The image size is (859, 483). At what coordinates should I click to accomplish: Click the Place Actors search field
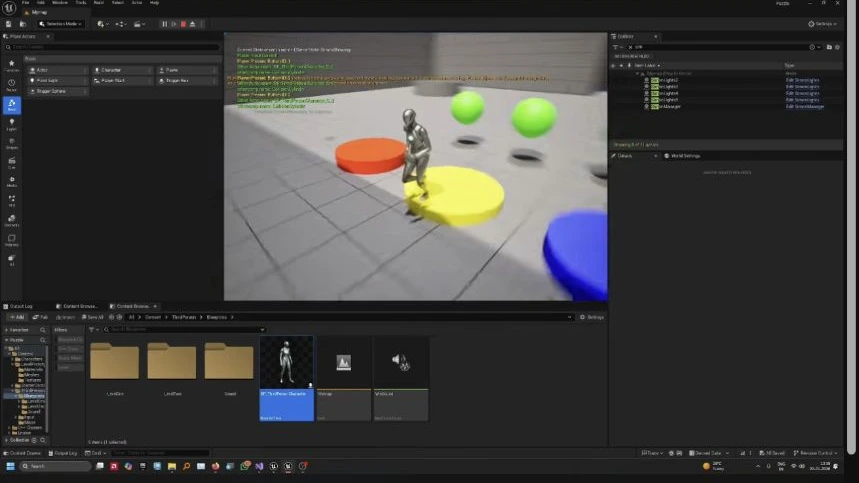(112, 47)
